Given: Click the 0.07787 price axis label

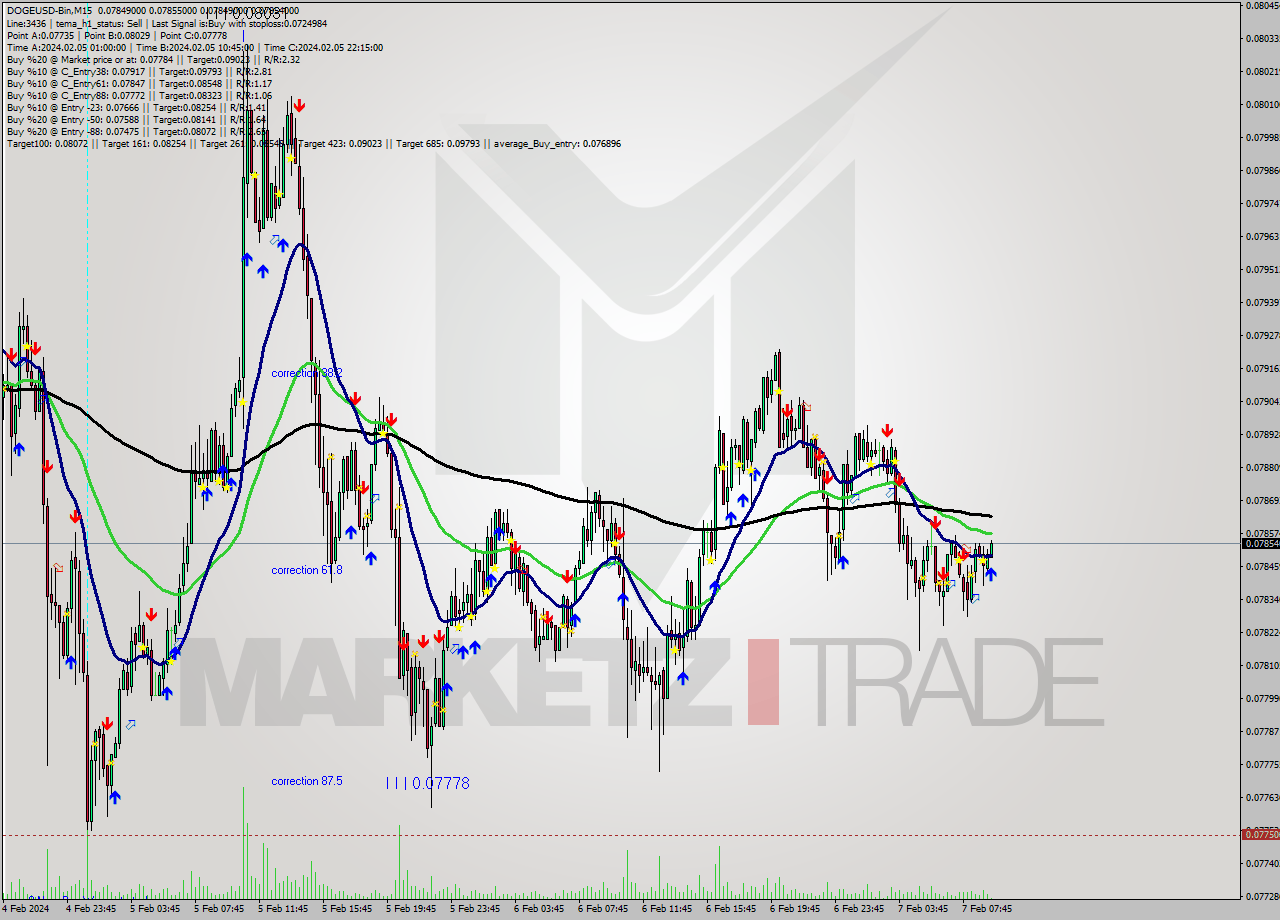Looking at the screenshot, I should [1262, 731].
